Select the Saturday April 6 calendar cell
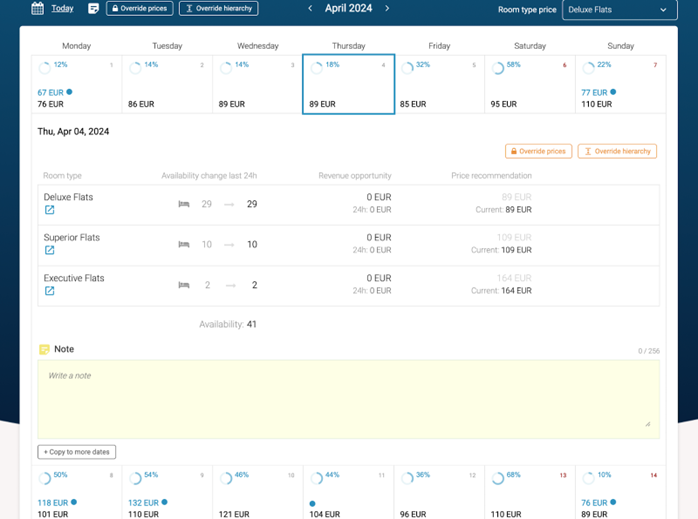Viewport: 698px width, 519px height. [530, 84]
